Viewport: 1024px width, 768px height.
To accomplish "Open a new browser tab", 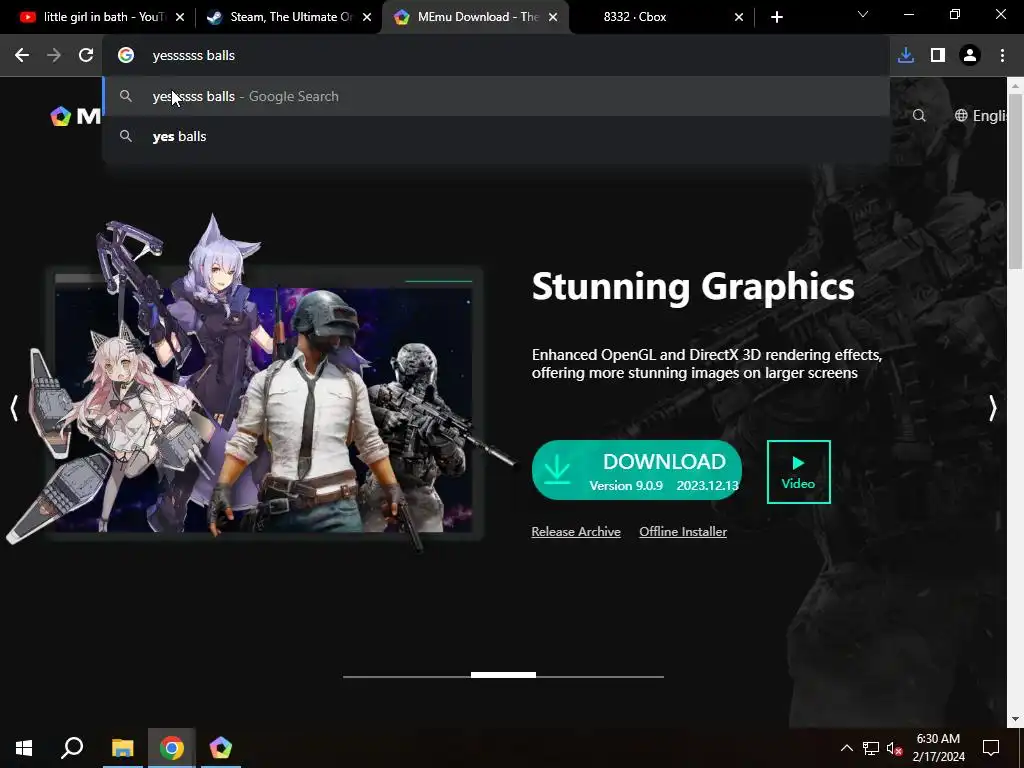I will click(x=776, y=17).
